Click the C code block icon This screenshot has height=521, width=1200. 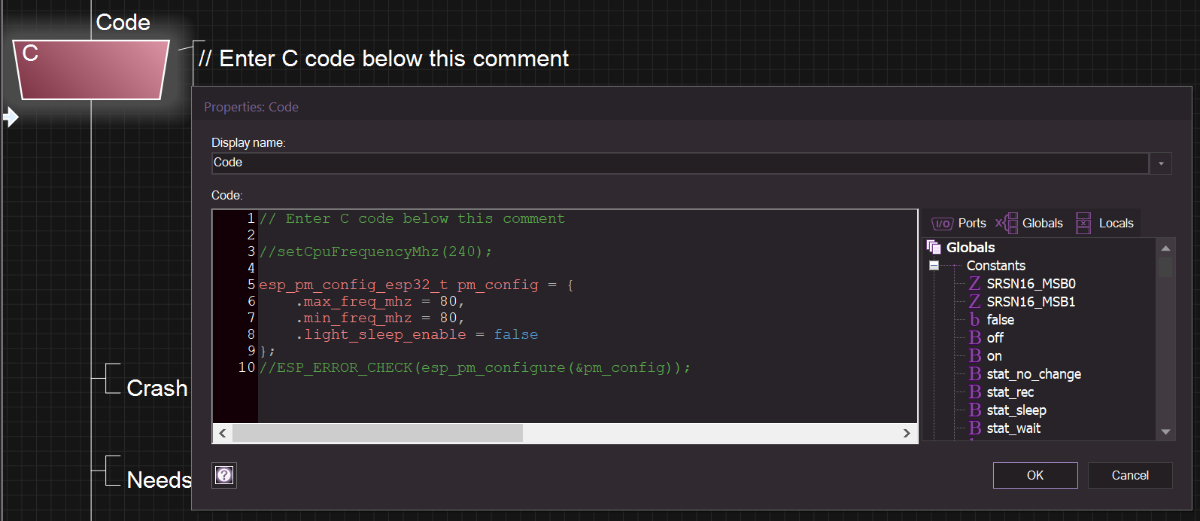(x=91, y=69)
